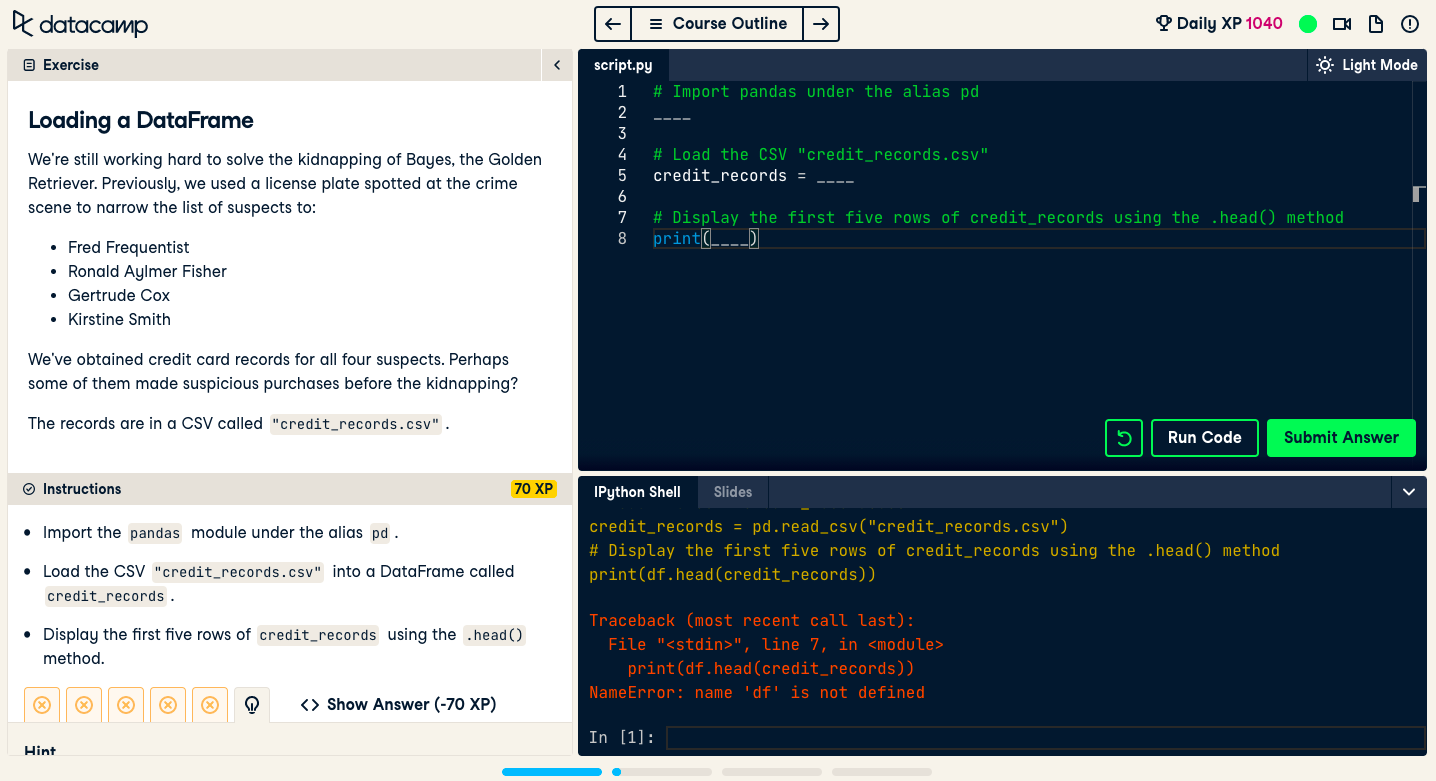This screenshot has width=1436, height=781.
Task: Click the exclamation report issue icon
Action: coord(1410,23)
